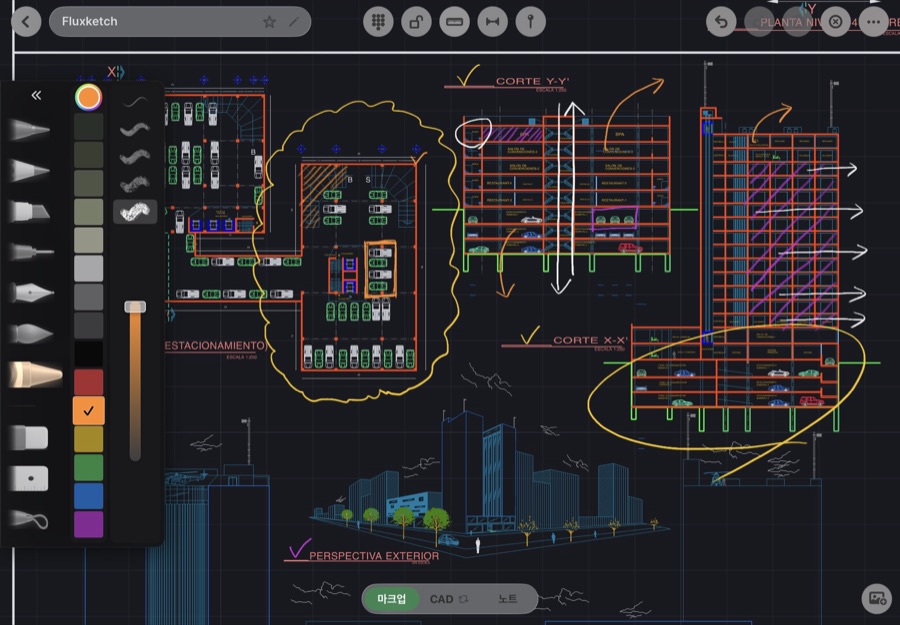
Task: Select the pin marker tool
Action: (530, 22)
